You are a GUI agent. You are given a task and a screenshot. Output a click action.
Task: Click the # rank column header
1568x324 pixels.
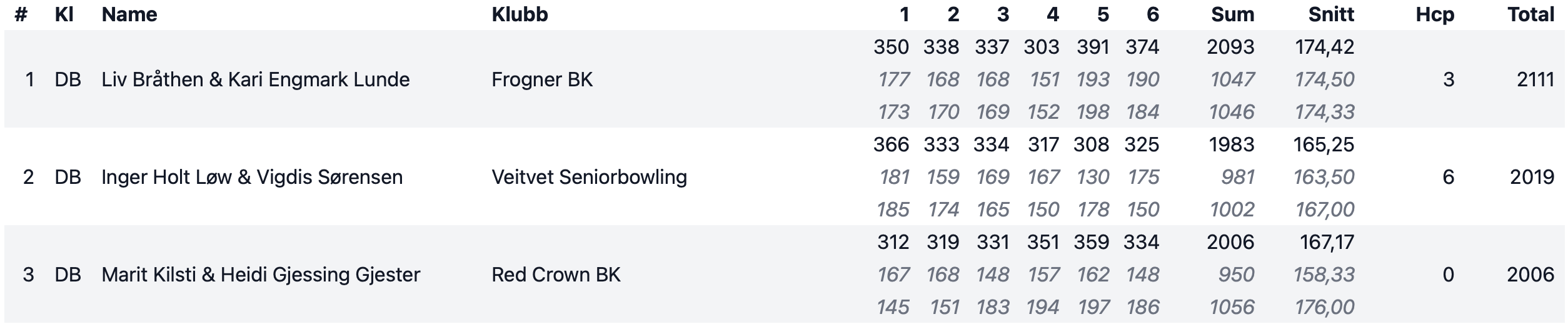[x=21, y=14]
